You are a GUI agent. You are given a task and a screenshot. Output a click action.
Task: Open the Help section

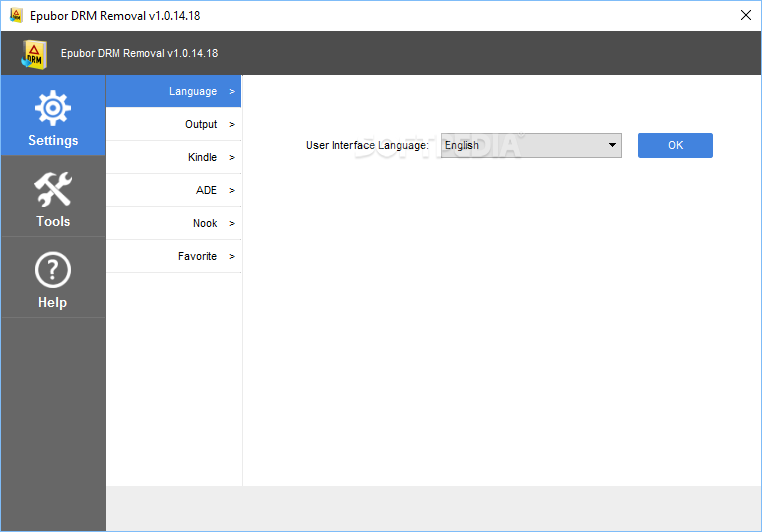click(53, 278)
